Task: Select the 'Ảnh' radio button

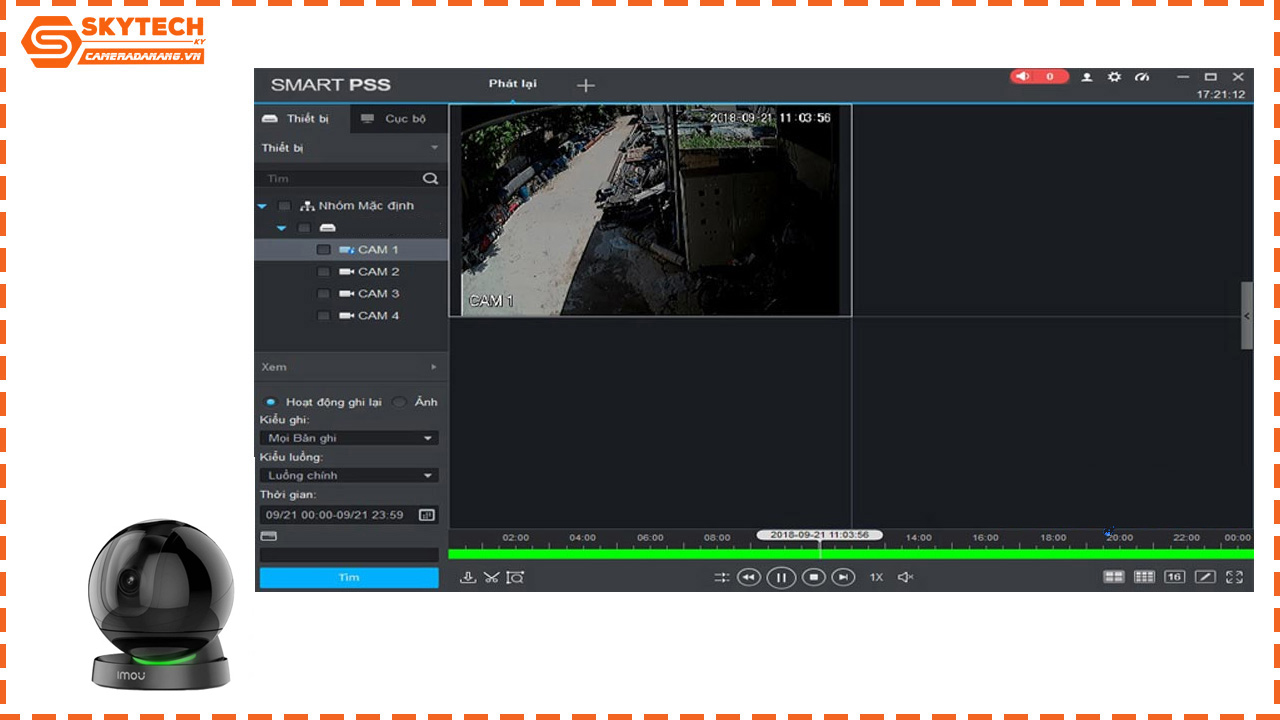Action: (x=399, y=401)
